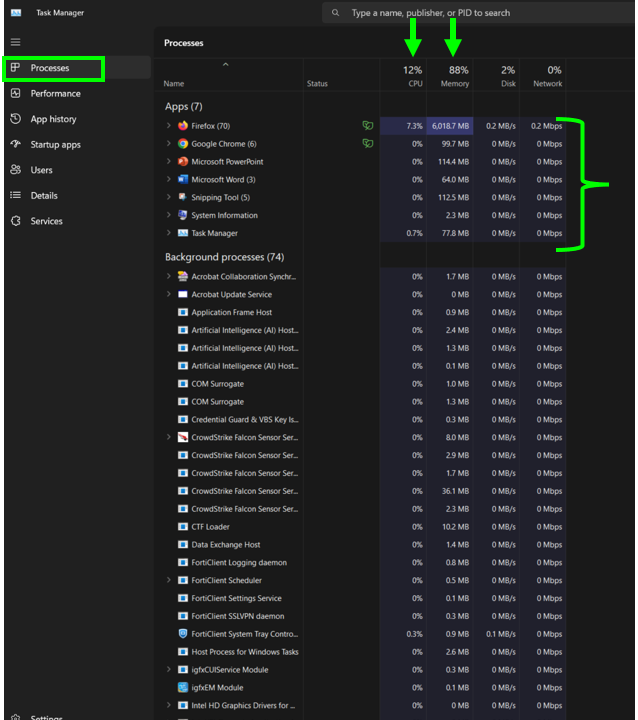Sort processes by Memory column

455,77
